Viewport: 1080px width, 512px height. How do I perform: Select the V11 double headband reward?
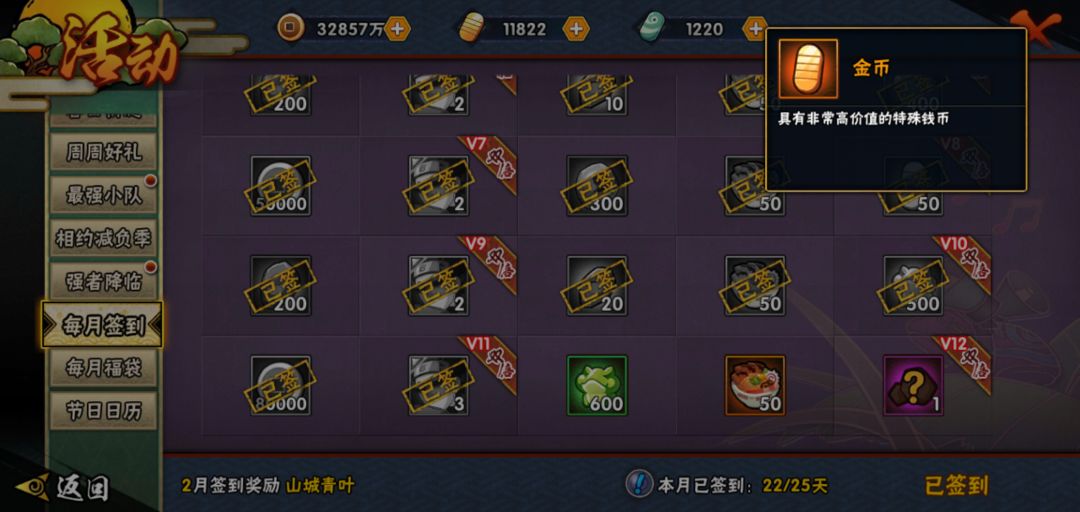click(x=439, y=386)
